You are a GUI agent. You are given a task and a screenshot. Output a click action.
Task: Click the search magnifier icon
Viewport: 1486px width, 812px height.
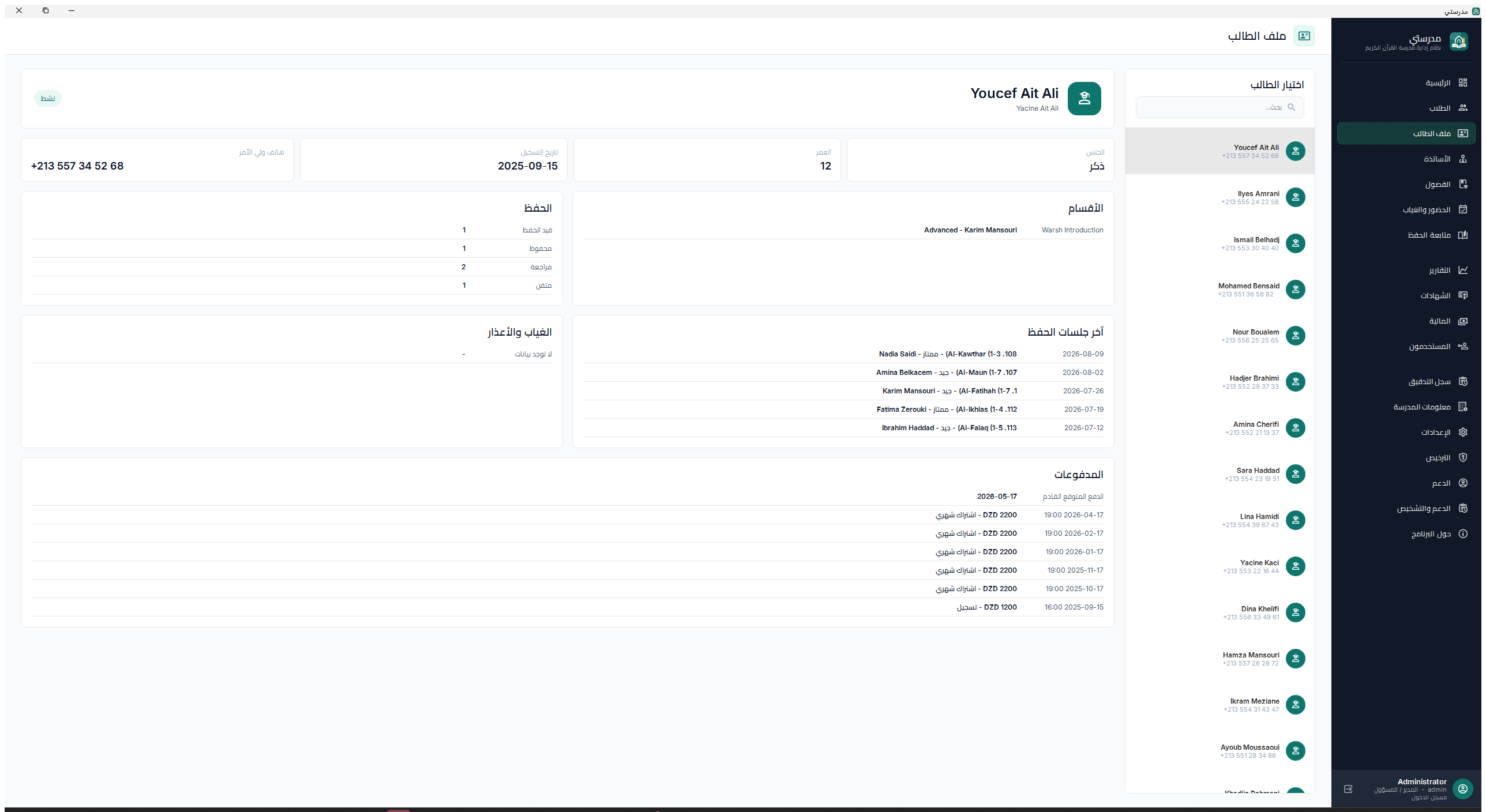[x=1291, y=107]
